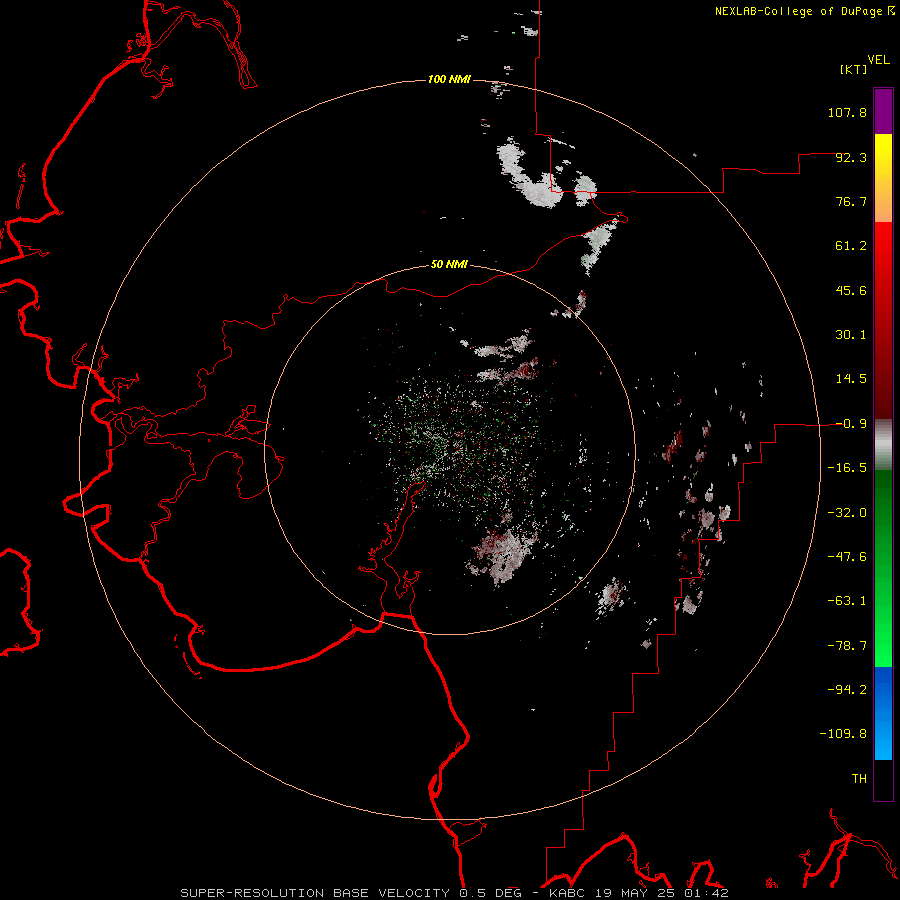Click the -109.8 velocity scale value
Viewport: 900px width, 900px height.
pos(843,734)
